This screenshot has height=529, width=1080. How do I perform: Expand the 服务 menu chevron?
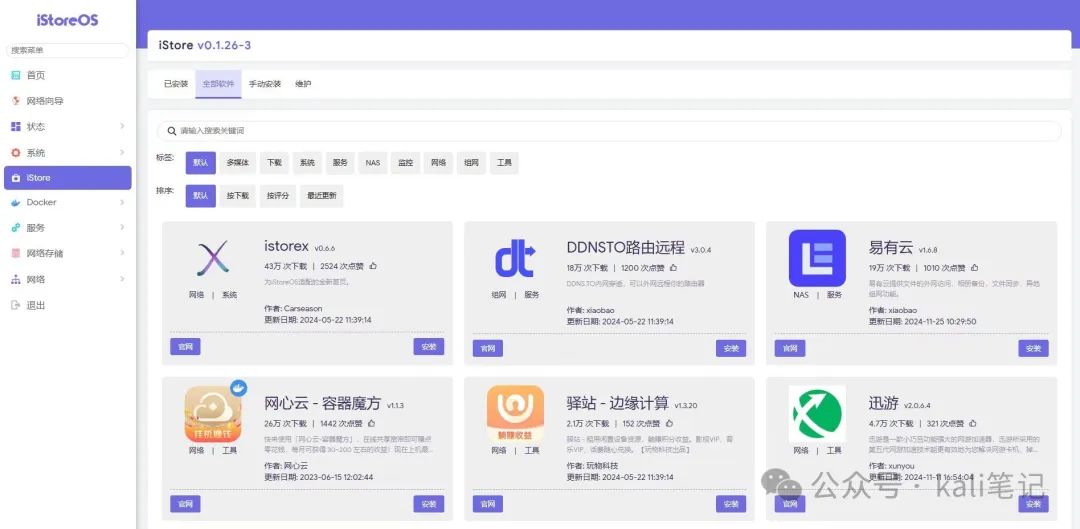pos(122,227)
